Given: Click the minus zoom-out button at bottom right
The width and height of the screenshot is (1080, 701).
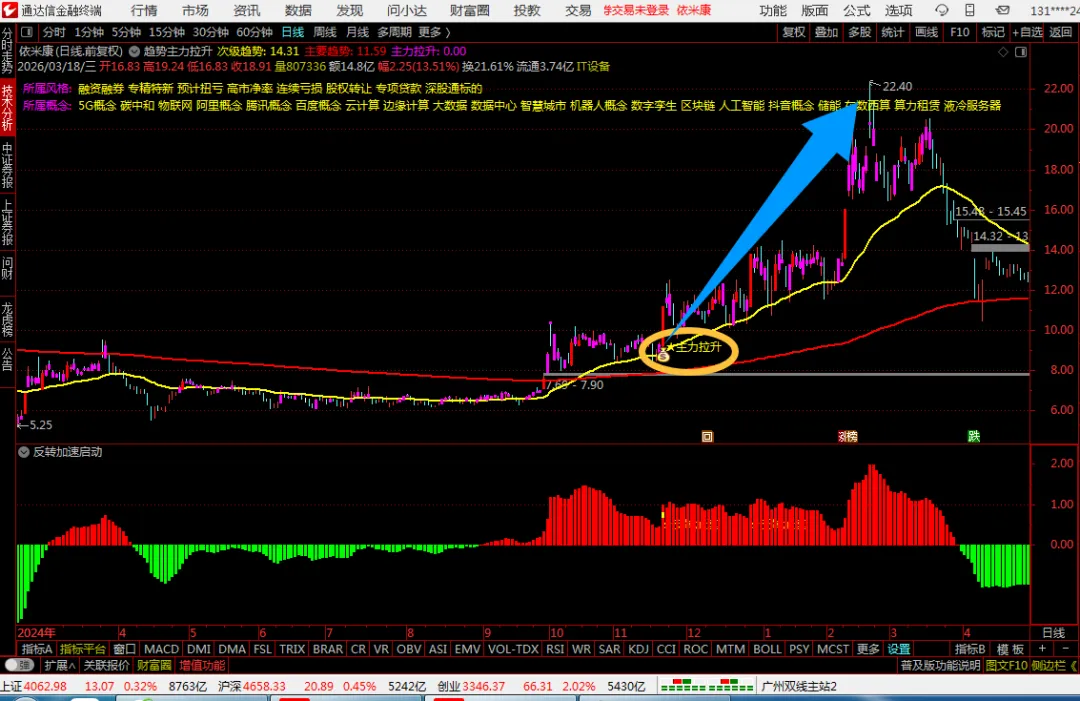Looking at the screenshot, I should tap(1066, 649).
